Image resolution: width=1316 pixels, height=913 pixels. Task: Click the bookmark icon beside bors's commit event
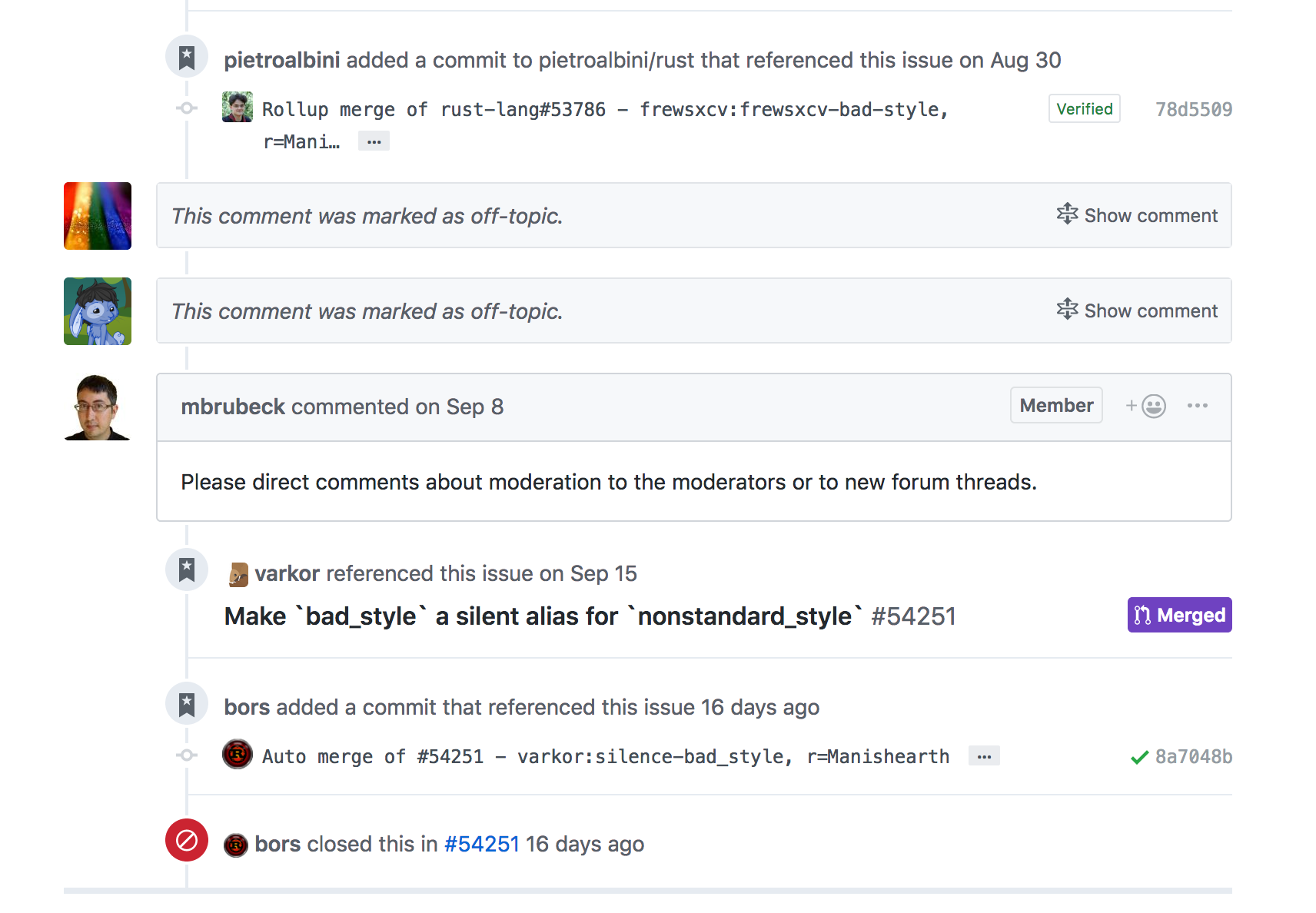click(x=187, y=704)
